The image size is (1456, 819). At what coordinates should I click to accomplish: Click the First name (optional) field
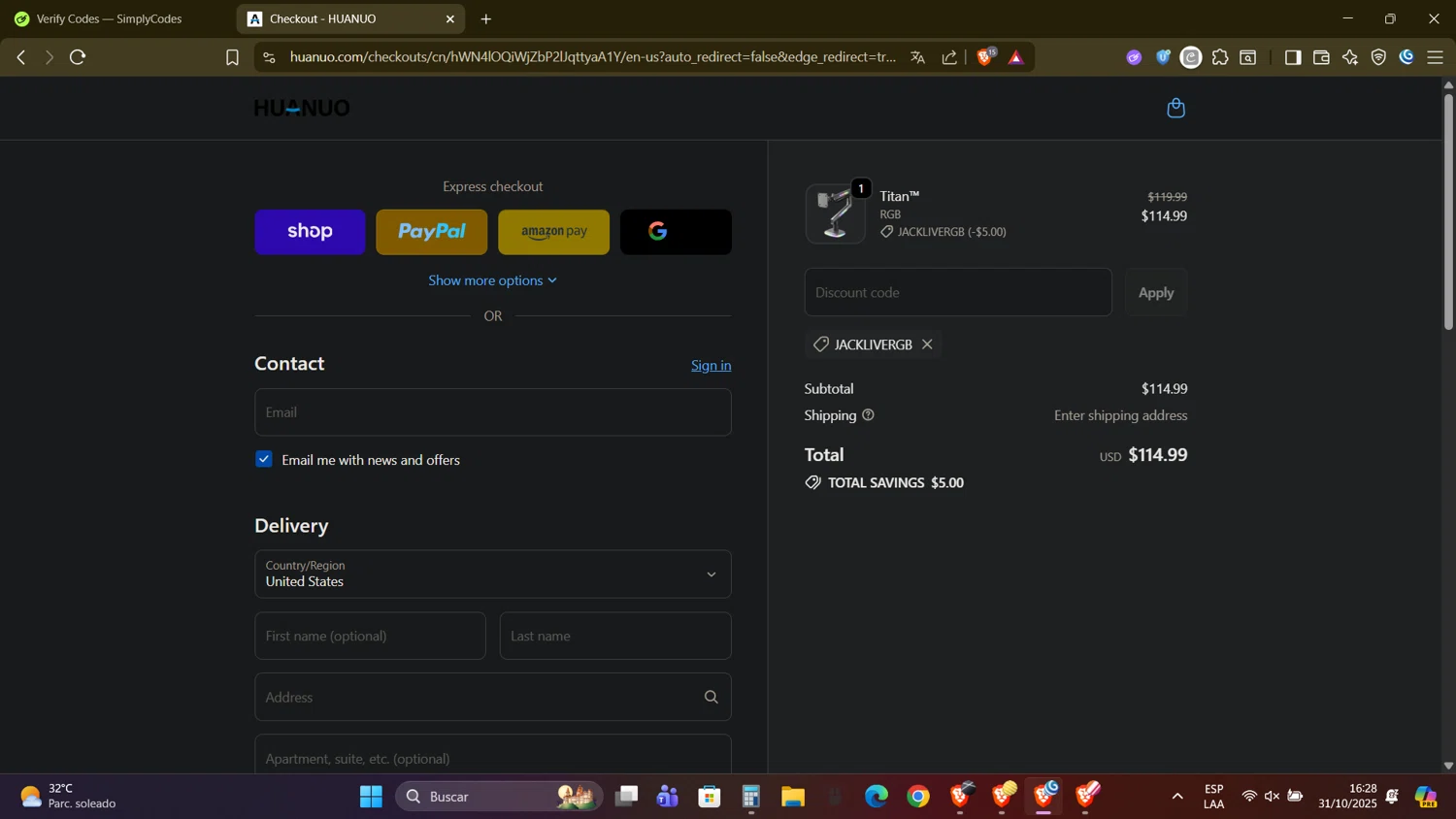point(370,636)
